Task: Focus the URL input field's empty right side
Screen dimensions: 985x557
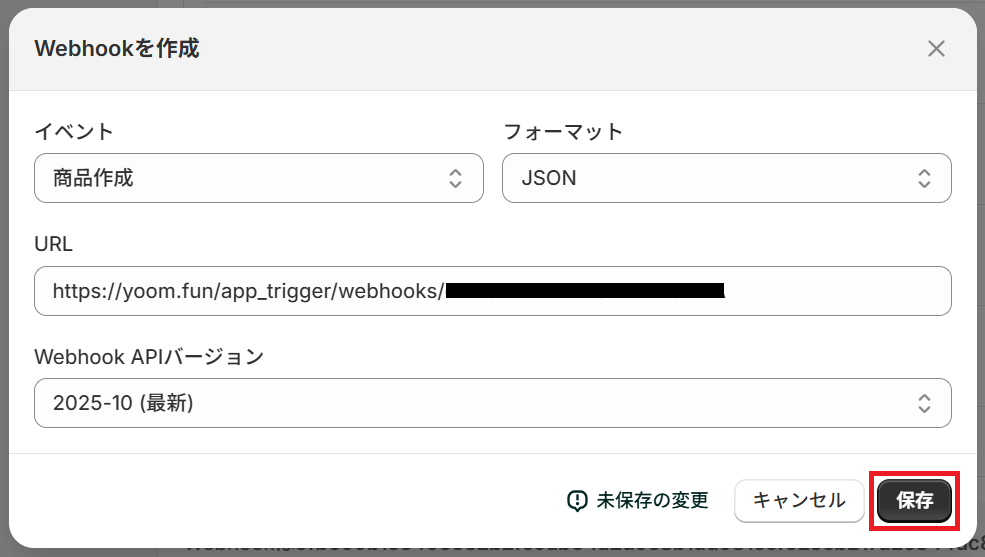Action: (x=840, y=291)
